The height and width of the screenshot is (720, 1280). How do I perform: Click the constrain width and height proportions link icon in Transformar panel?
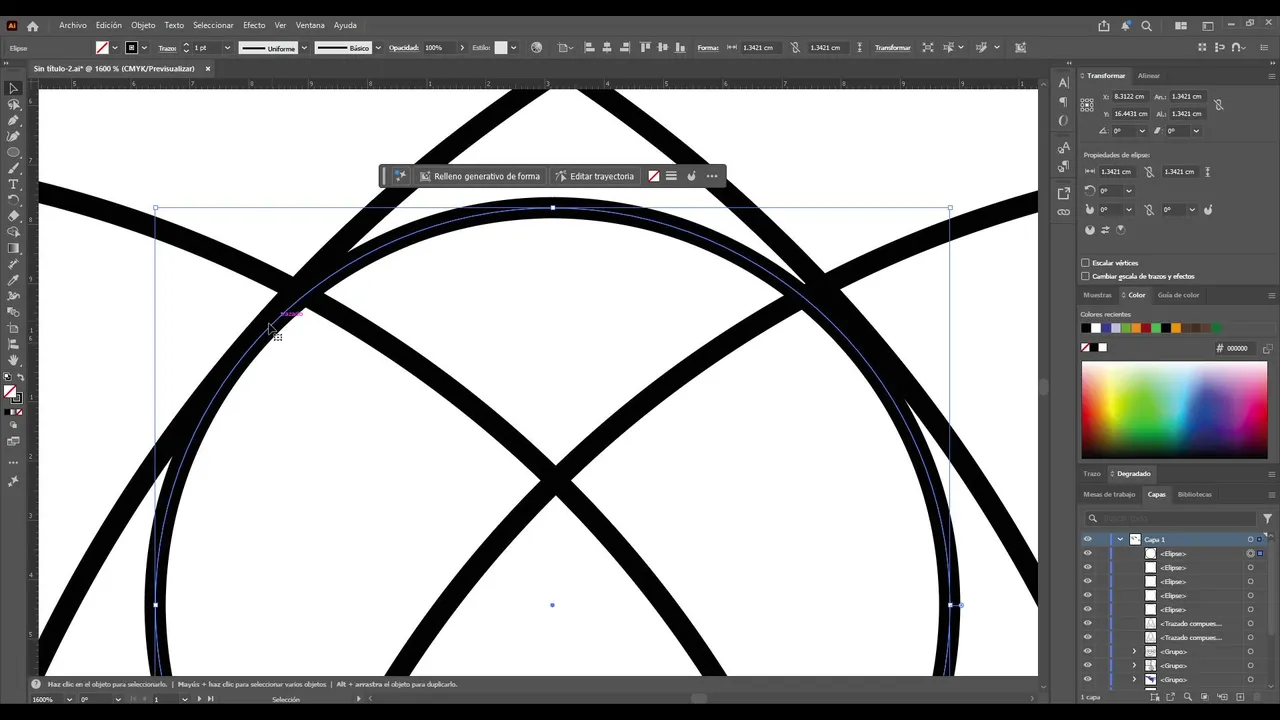coord(1218,104)
